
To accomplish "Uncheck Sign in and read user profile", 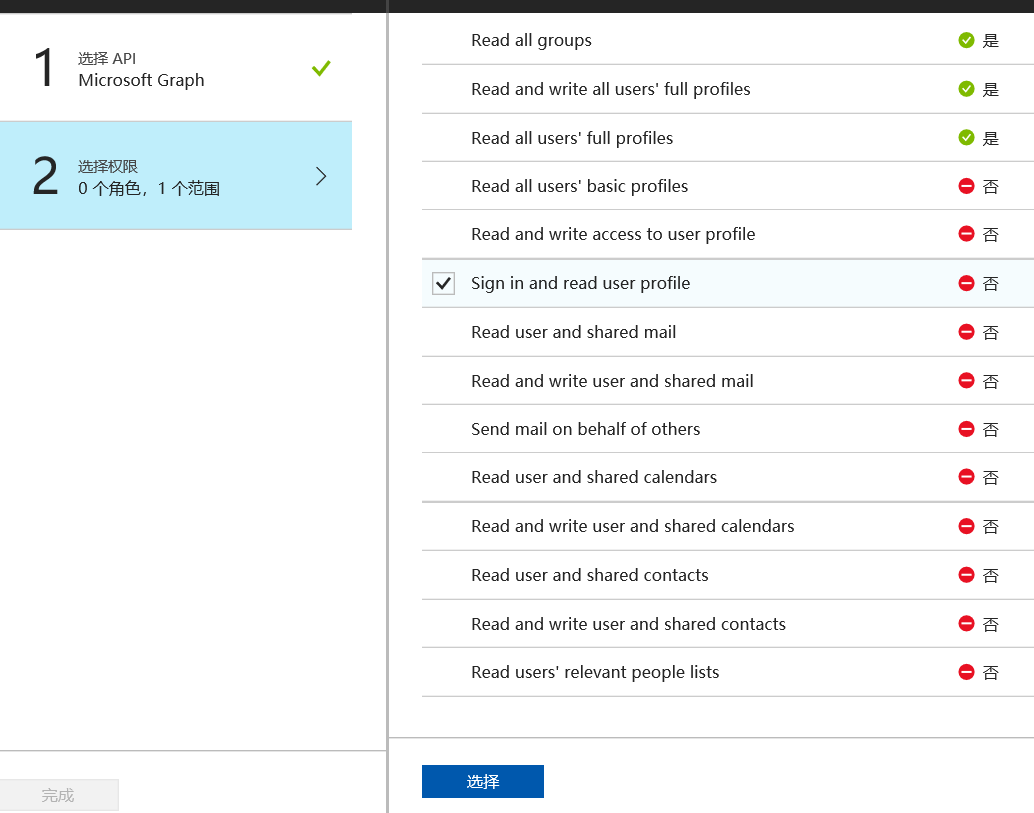I will tap(443, 284).
